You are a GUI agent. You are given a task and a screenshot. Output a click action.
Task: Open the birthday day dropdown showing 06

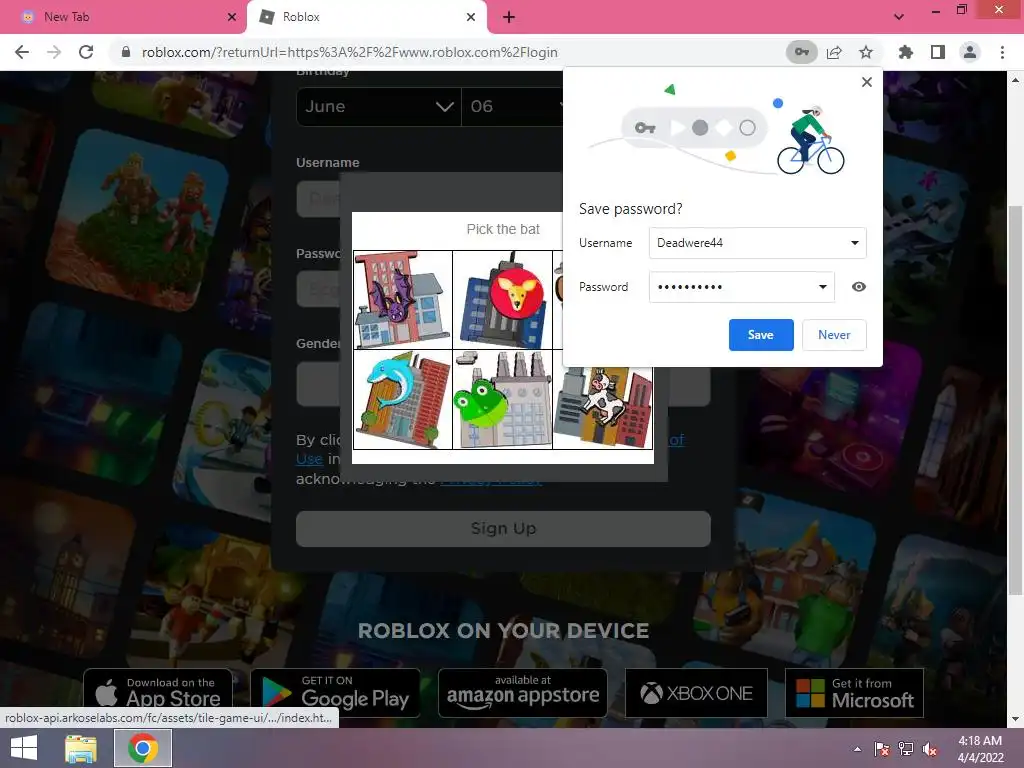coord(512,106)
